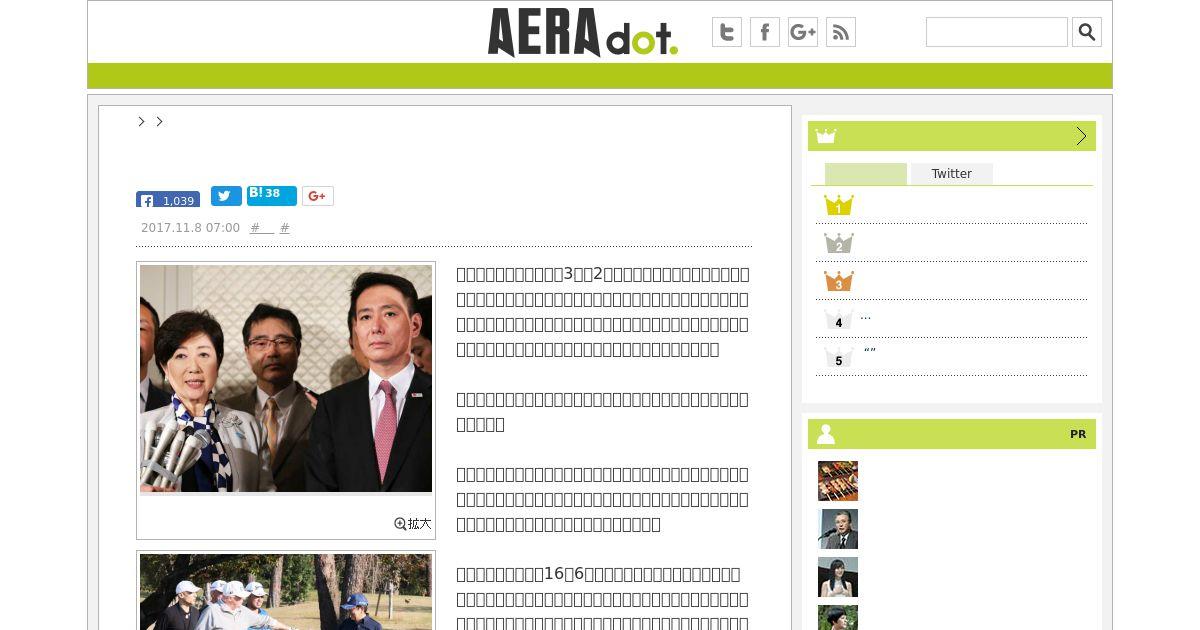The height and width of the screenshot is (630, 1200).
Task: Bookmark article with Hatena B! 38 button
Action: coord(272,196)
